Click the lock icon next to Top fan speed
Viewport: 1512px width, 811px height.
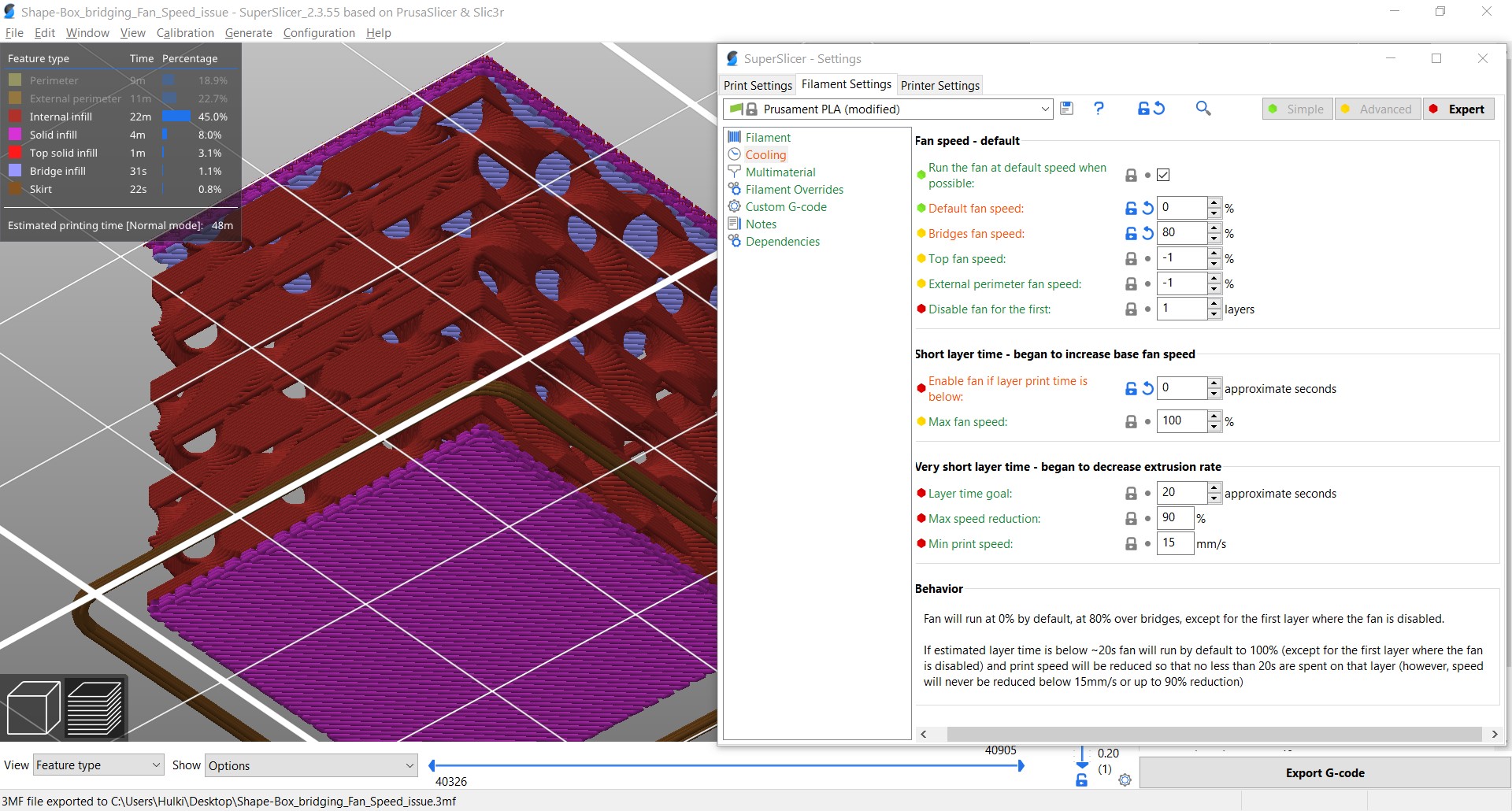click(1131, 259)
